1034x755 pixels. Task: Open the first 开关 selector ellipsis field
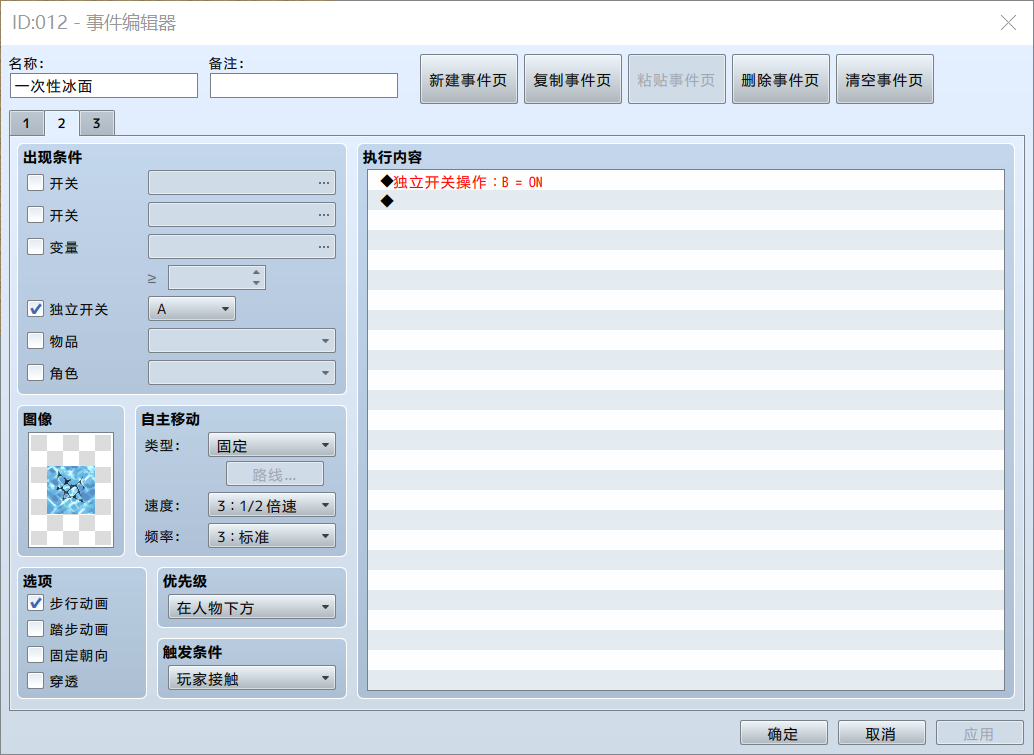point(242,183)
